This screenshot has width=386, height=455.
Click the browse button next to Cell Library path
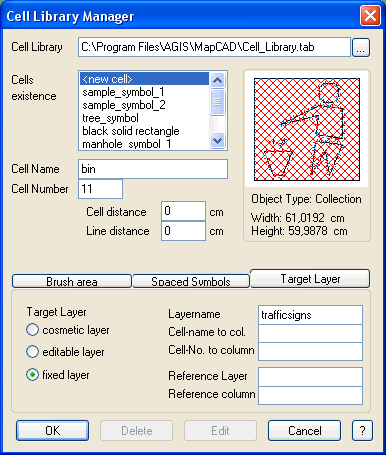tap(361, 47)
